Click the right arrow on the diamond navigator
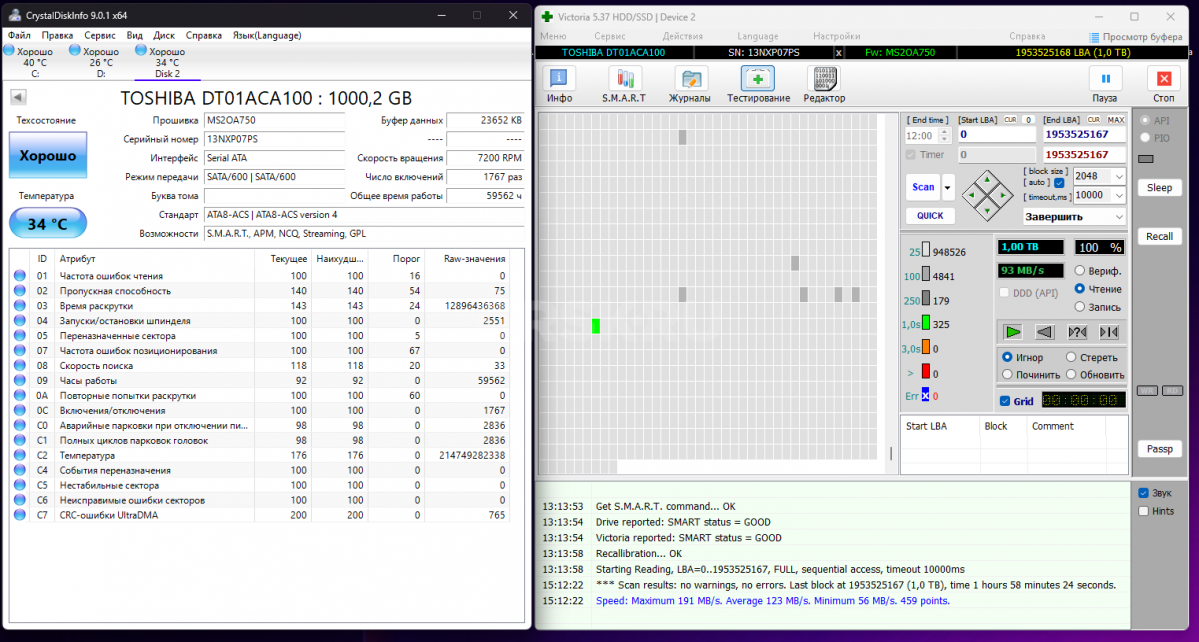 tap(1002, 194)
